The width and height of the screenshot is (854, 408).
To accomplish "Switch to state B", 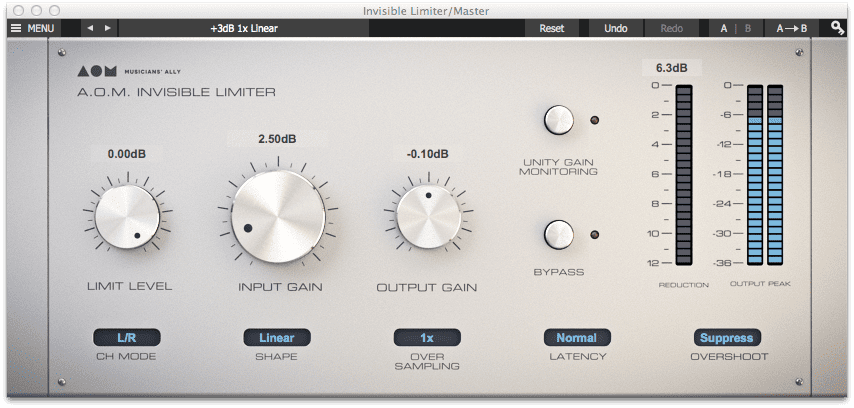I will [x=748, y=28].
